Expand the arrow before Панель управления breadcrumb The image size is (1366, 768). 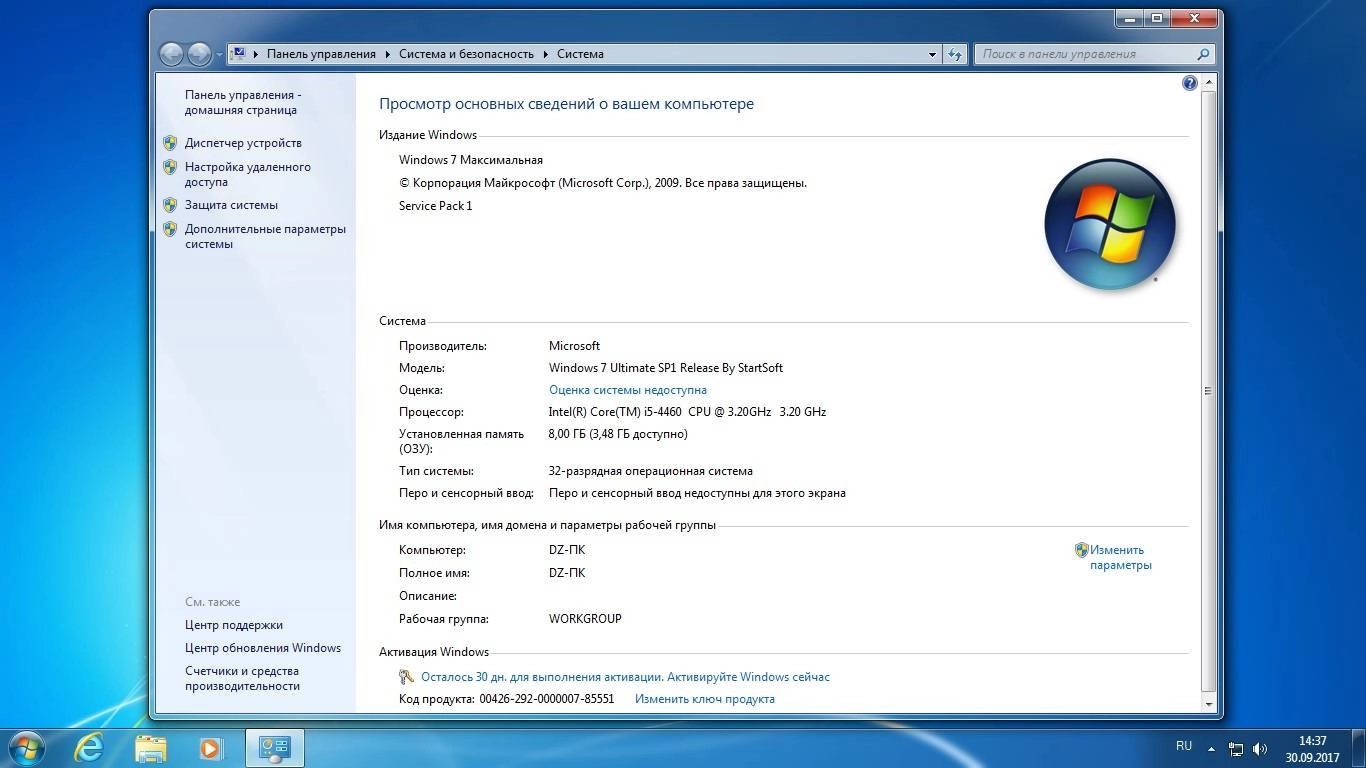click(256, 54)
